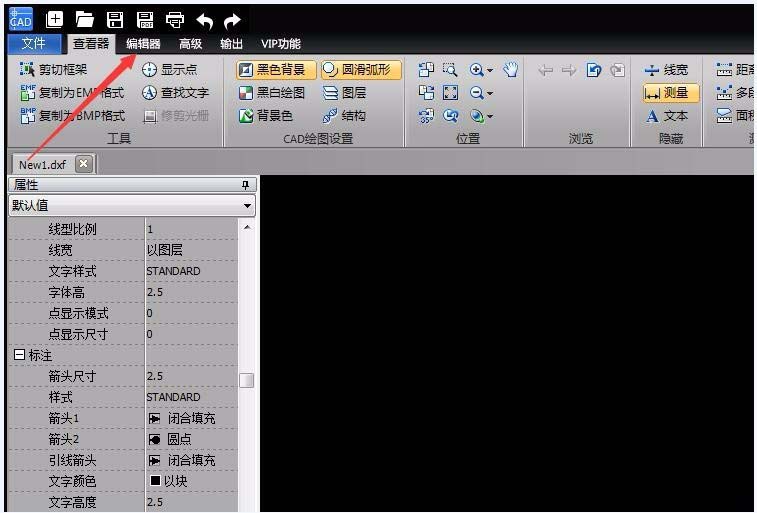Choose 复制为EMF格式 copy option
The height and width of the screenshot is (513, 757).
(x=72, y=93)
